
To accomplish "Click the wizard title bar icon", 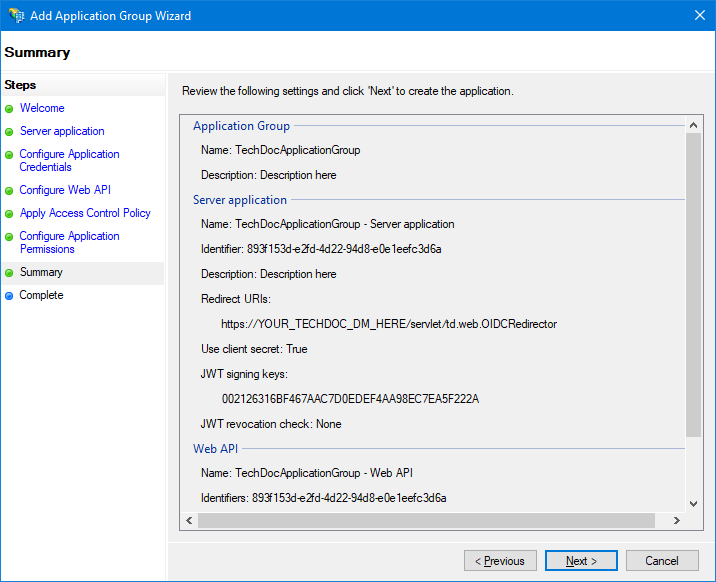I will [16, 16].
